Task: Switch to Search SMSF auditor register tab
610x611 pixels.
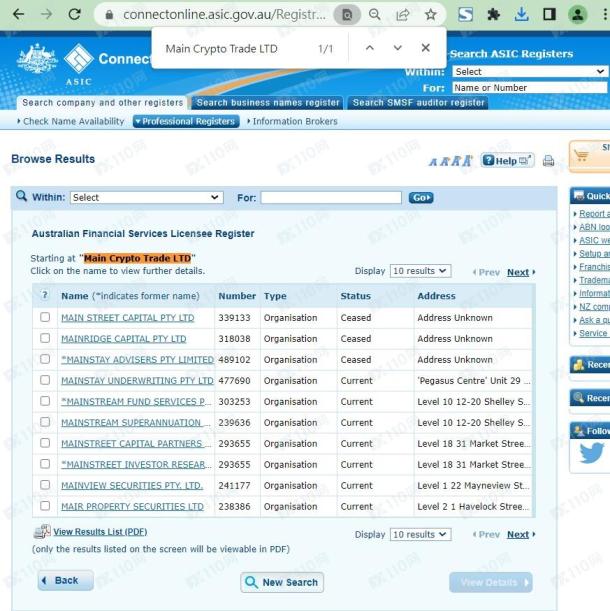Action: [419, 102]
